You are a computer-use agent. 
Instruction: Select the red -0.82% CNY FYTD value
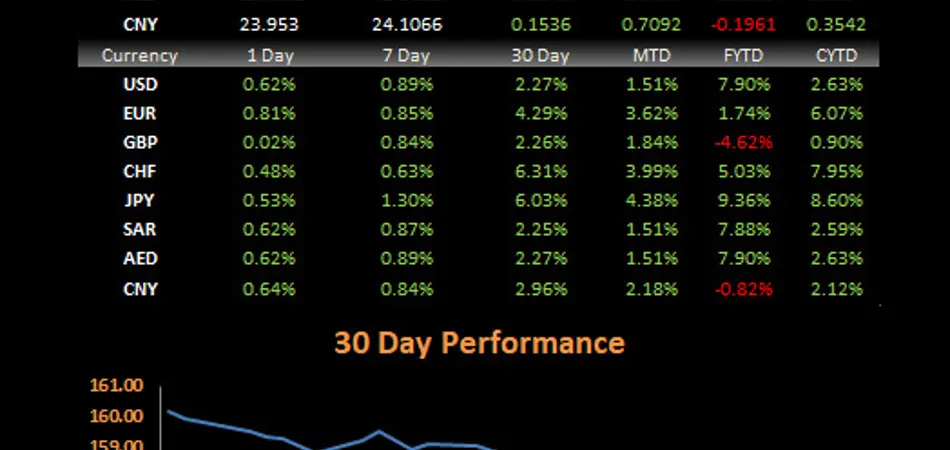tap(742, 289)
